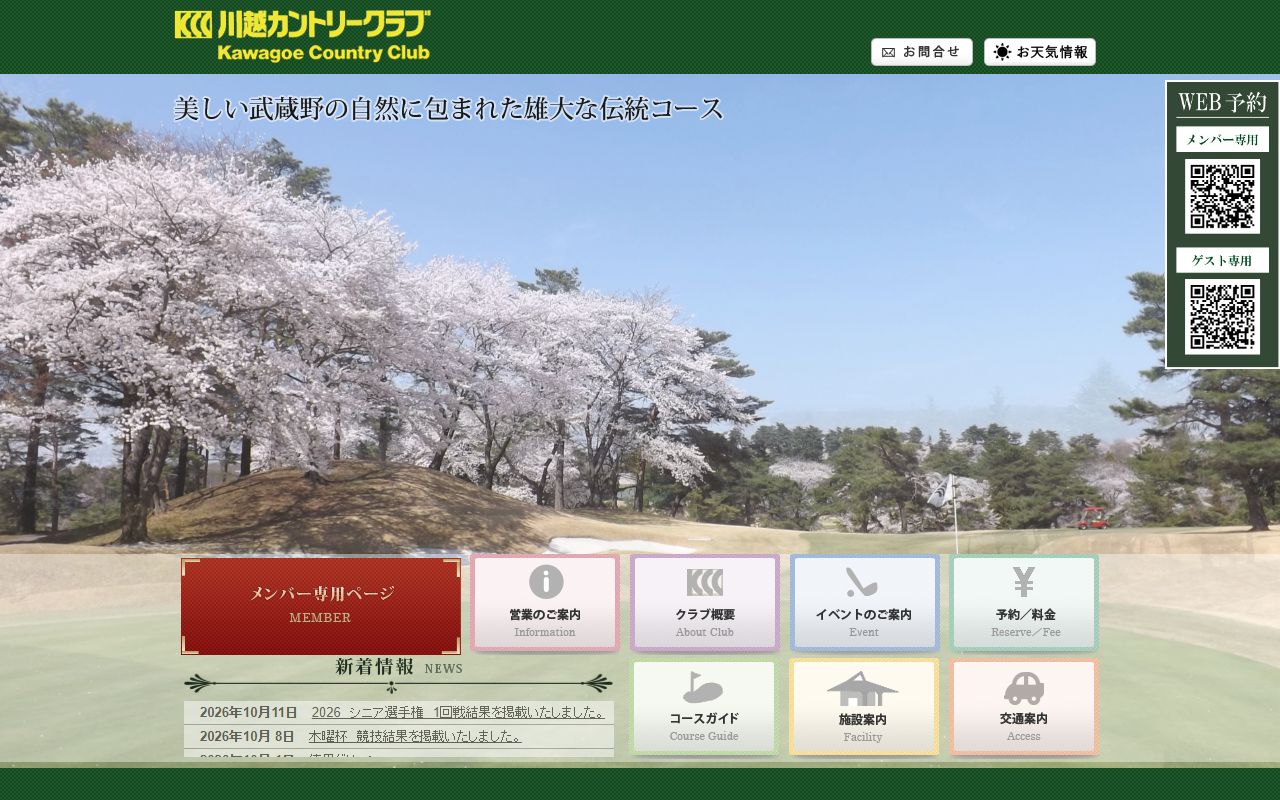Click the guest-only QR code

(1222, 317)
